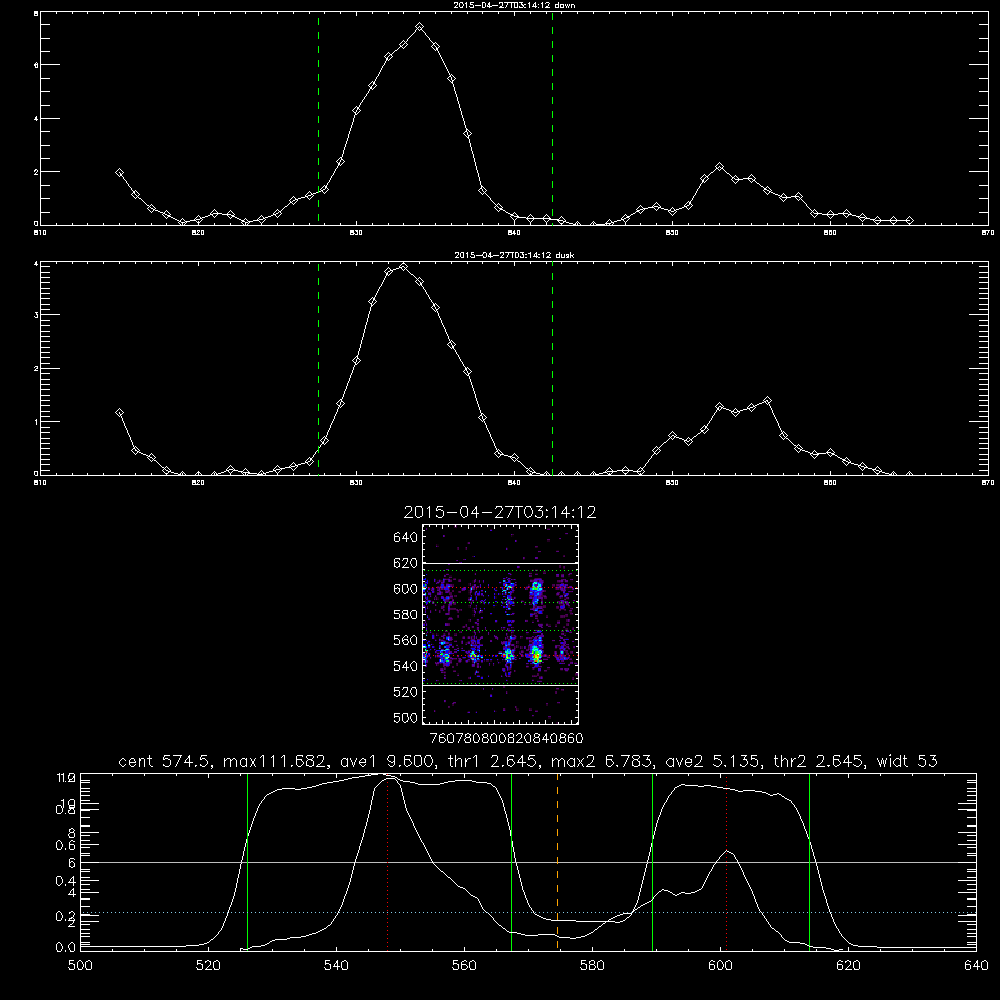This screenshot has height=1000, width=1000.
Task: Click the x-axis label '540' of the bottom plot
Action: pos(336,966)
